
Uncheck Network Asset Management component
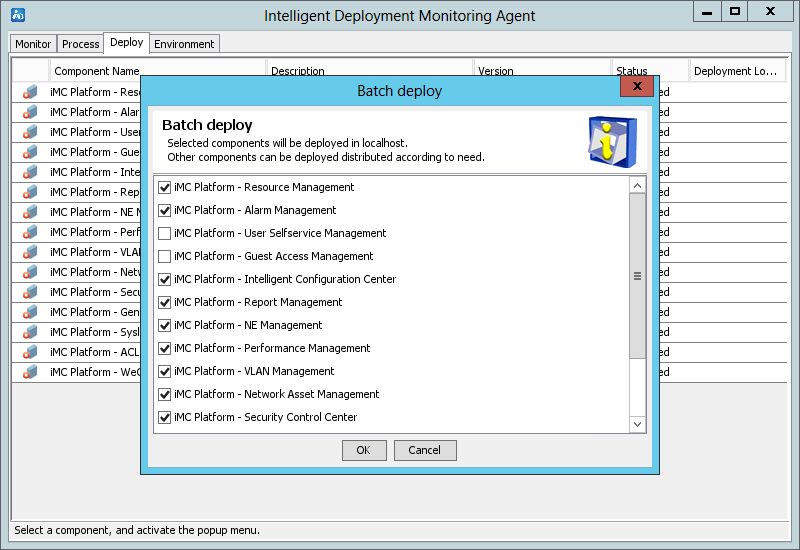click(x=164, y=394)
